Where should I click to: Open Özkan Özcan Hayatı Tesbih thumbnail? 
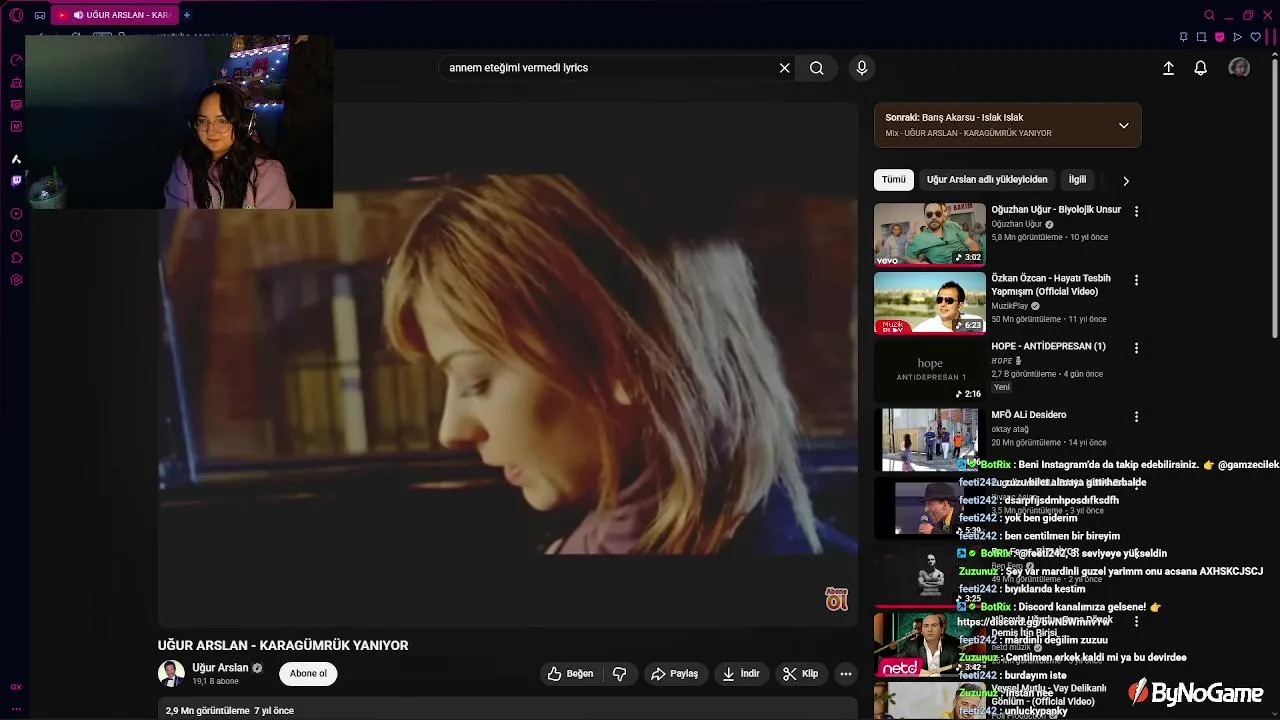pos(930,302)
